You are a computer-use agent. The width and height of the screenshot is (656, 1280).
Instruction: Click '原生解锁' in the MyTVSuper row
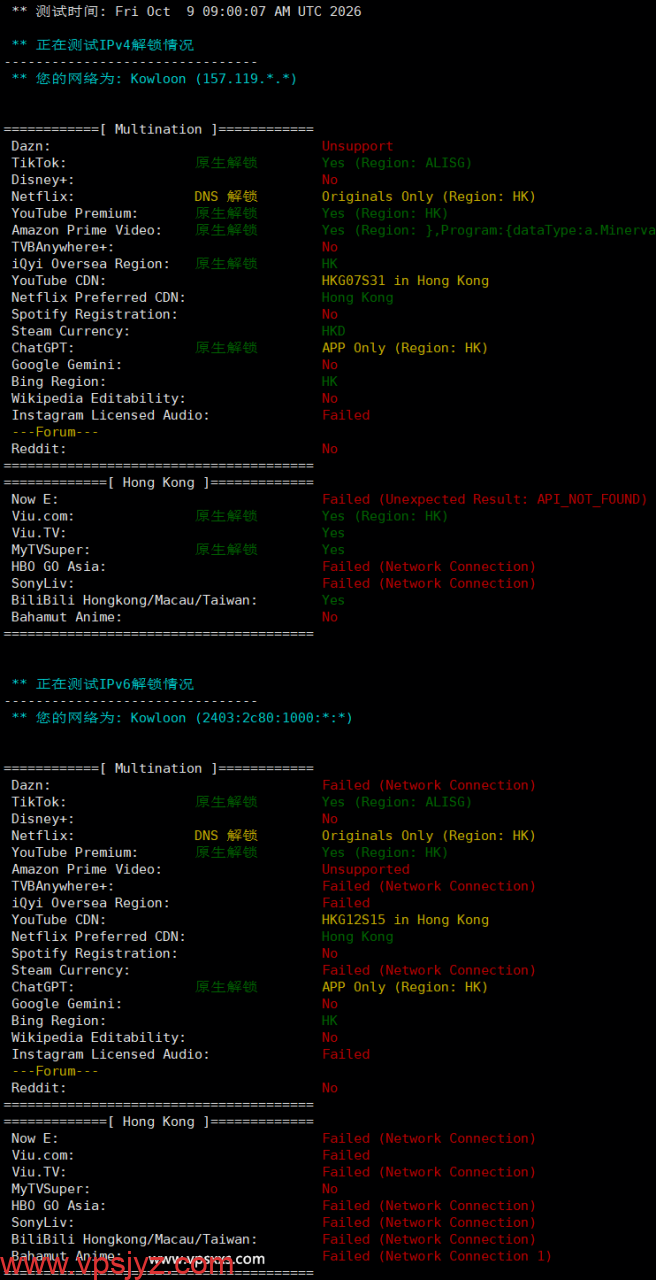(x=226, y=550)
